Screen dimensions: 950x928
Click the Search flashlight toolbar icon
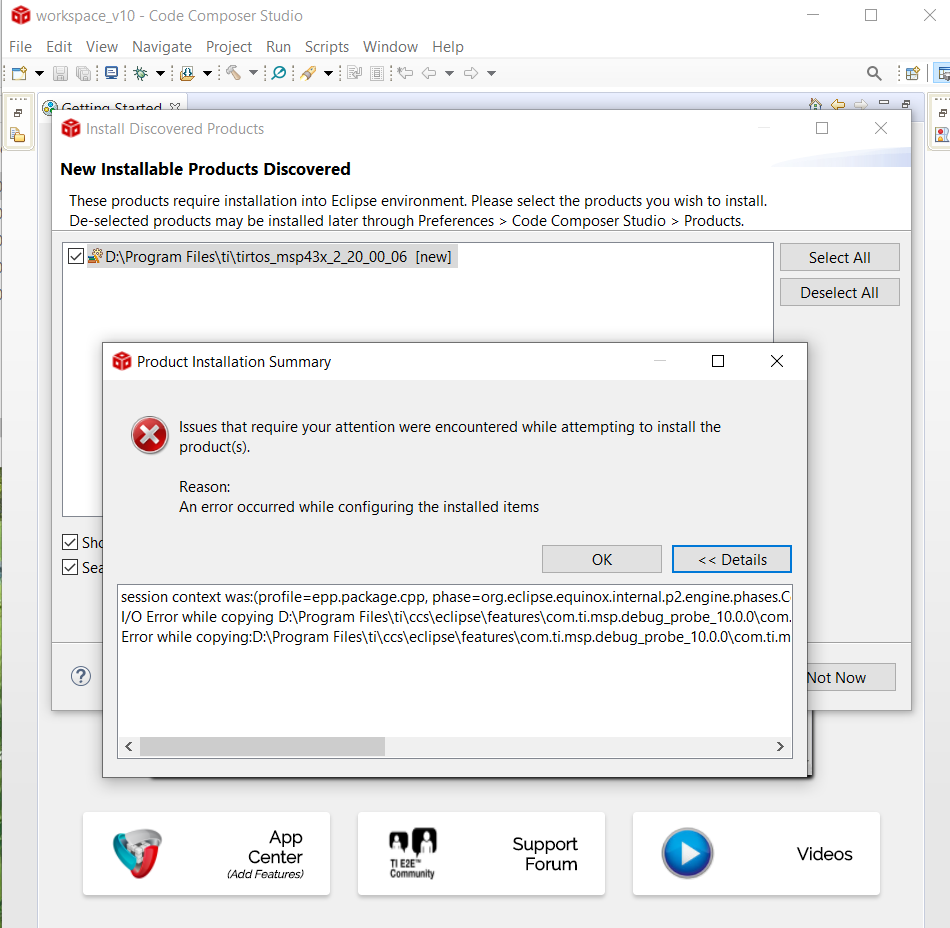[308, 73]
